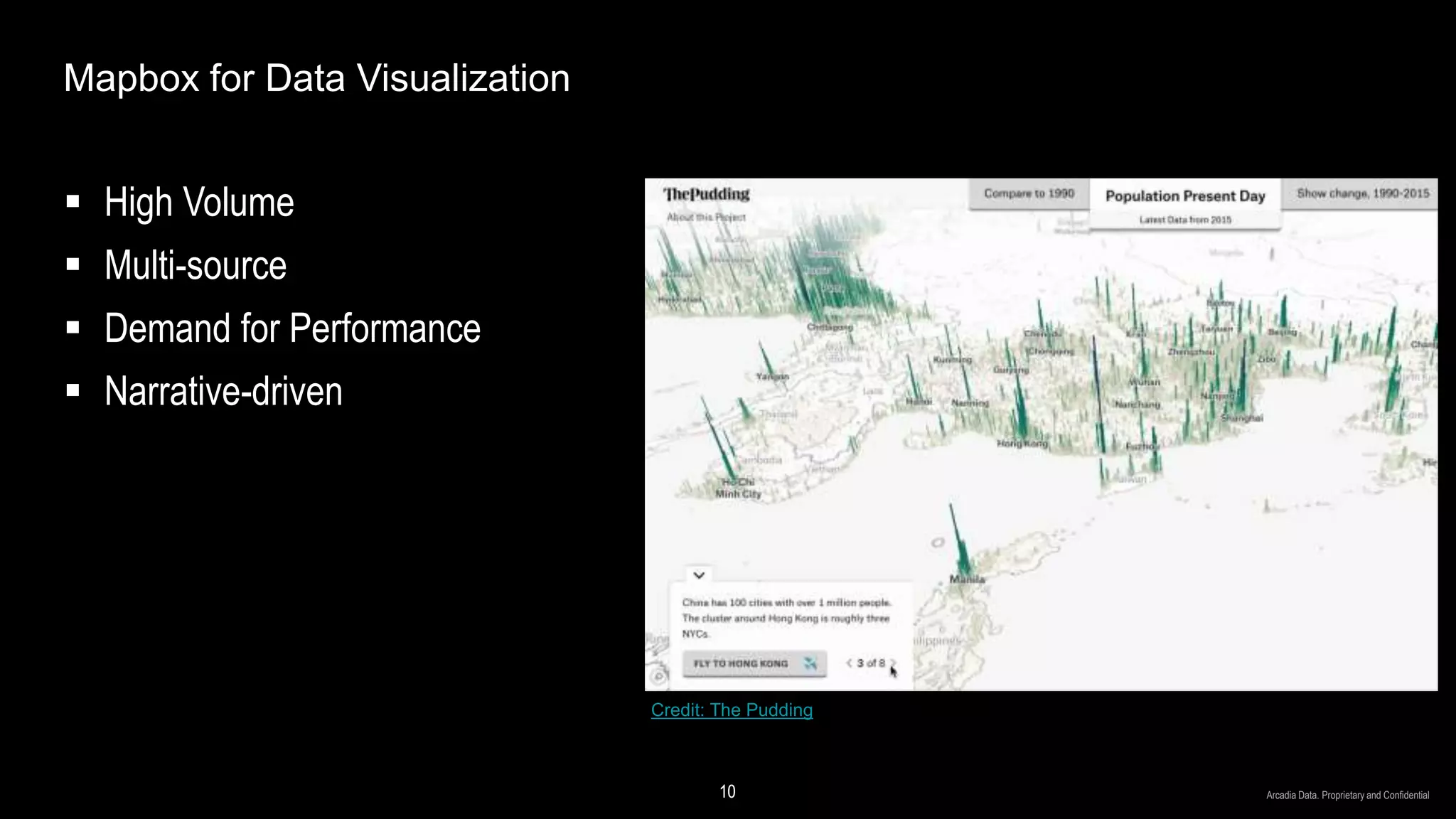Collapse the story panel with chevron

click(x=699, y=575)
